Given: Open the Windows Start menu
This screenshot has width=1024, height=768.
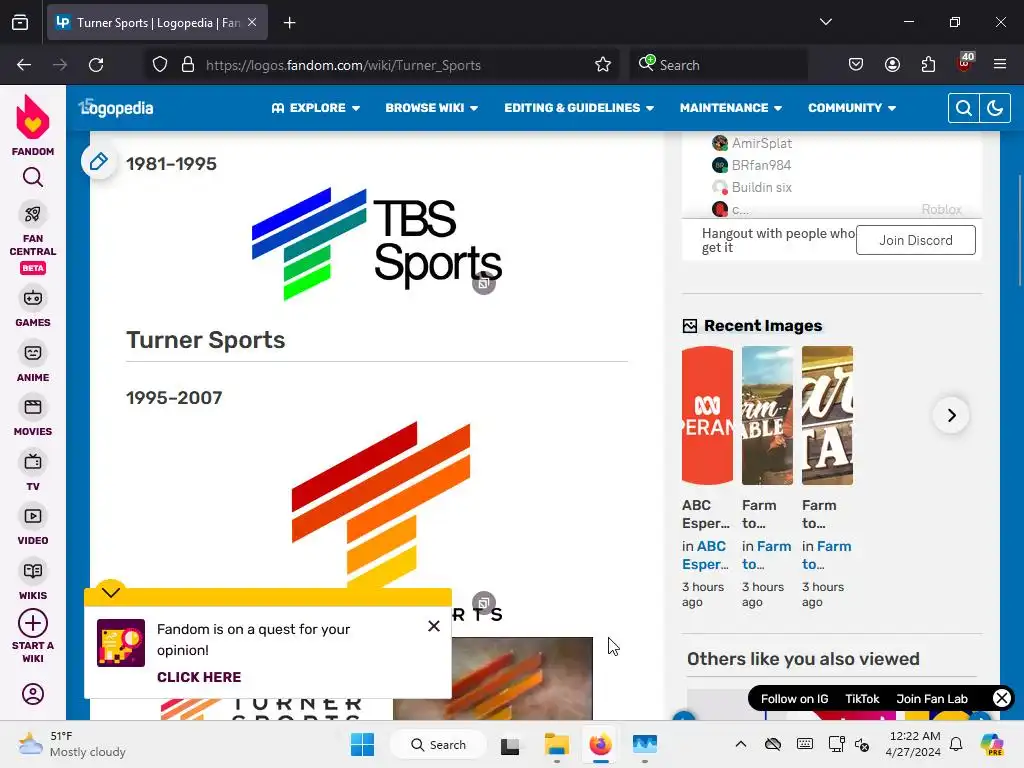Looking at the screenshot, I should pos(362,744).
